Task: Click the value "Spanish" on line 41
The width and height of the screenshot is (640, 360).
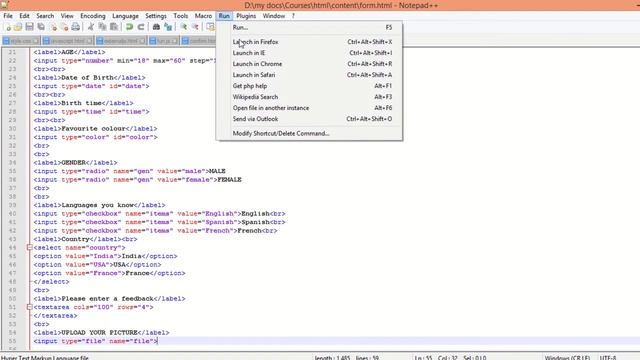Action: coord(220,222)
